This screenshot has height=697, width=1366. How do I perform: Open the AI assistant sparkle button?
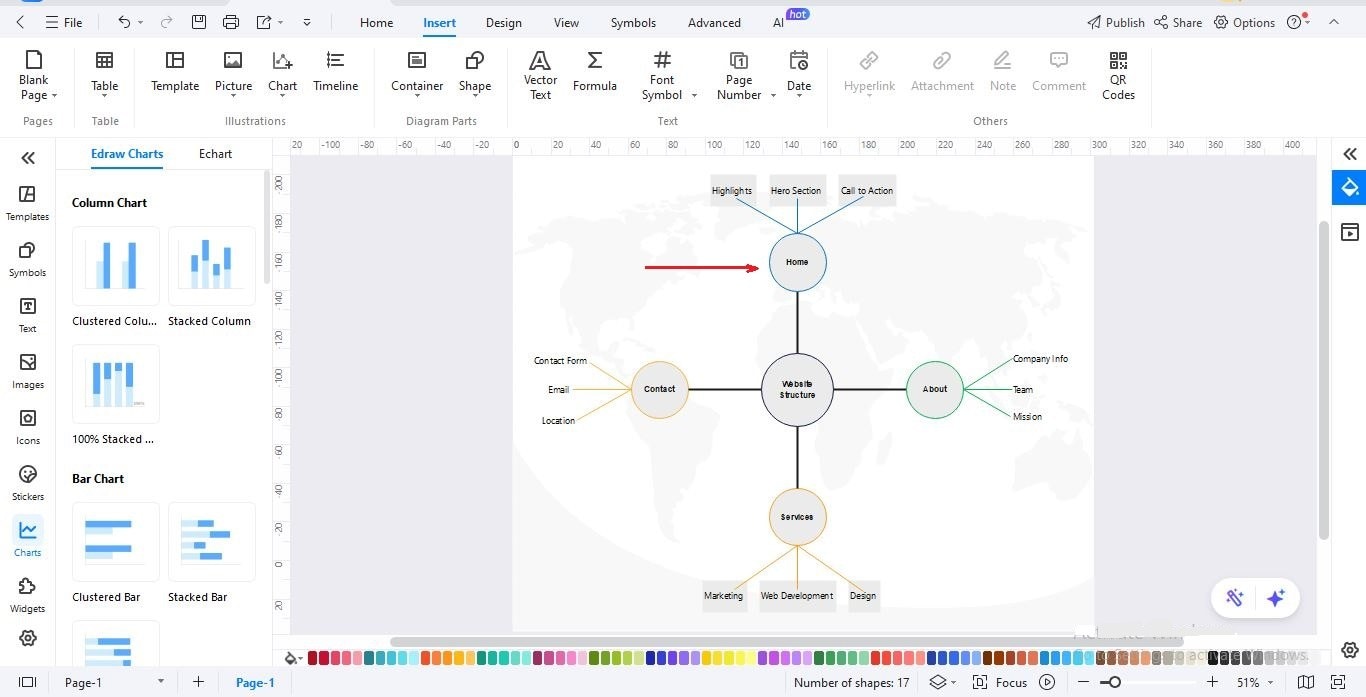(x=1275, y=598)
